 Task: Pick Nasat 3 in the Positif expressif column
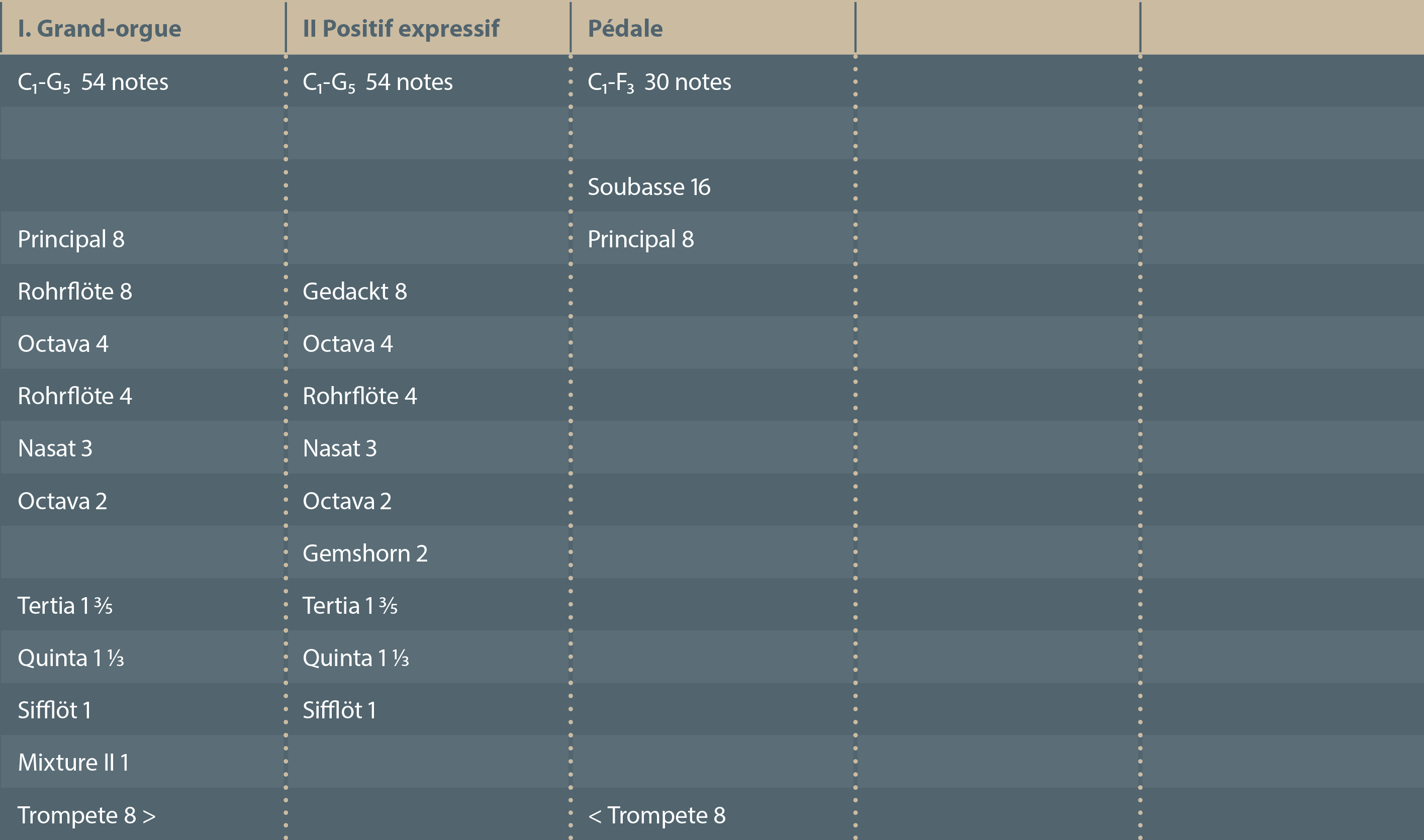click(x=340, y=448)
